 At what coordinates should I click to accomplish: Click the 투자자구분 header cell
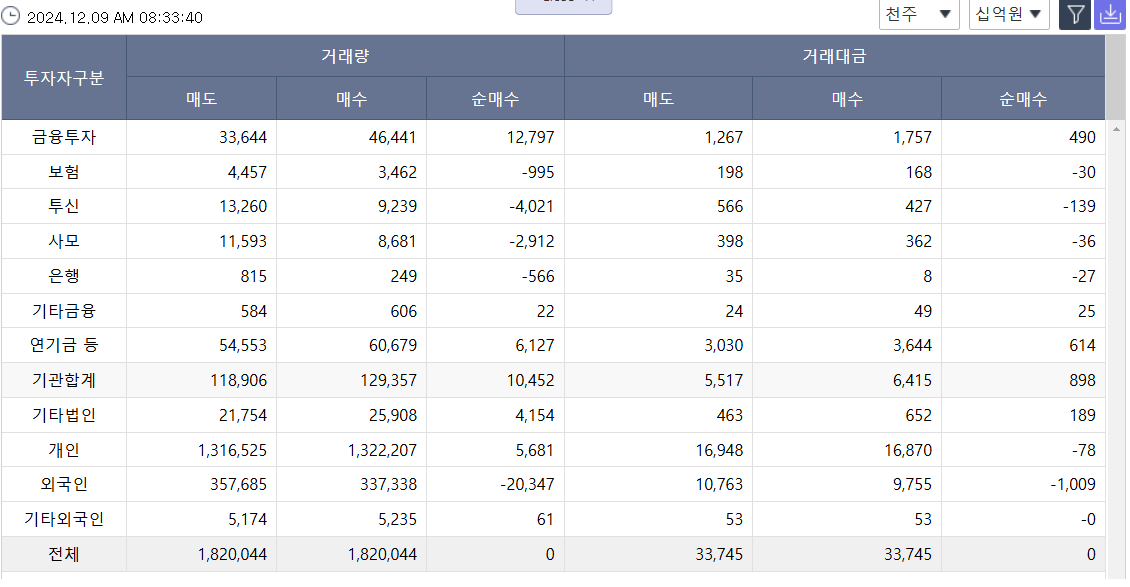[64, 76]
